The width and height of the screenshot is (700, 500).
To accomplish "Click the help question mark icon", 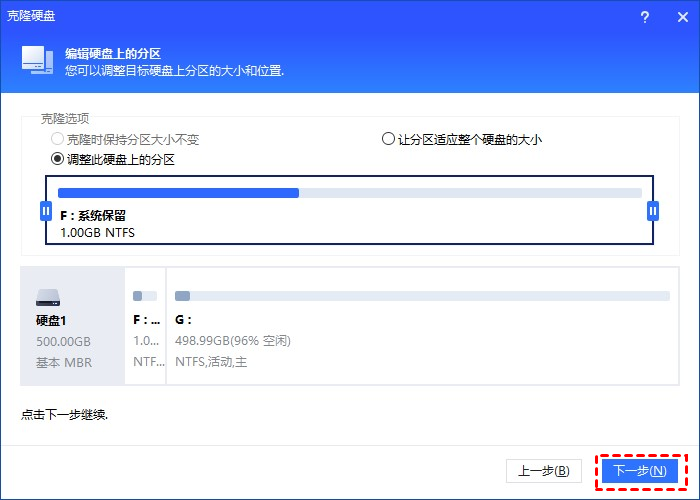I will (645, 17).
